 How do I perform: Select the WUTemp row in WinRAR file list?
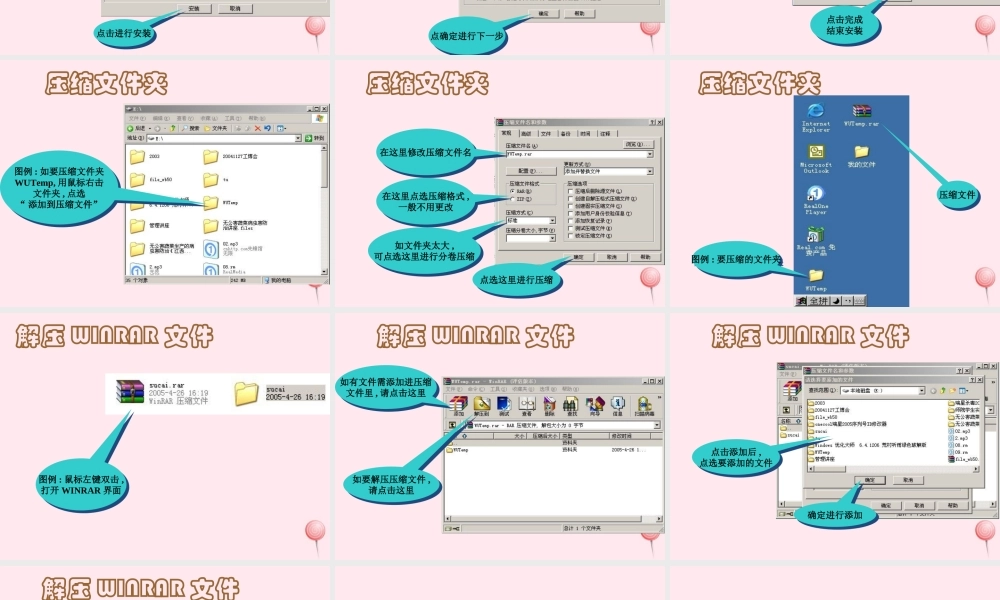pyautogui.click(x=552, y=450)
